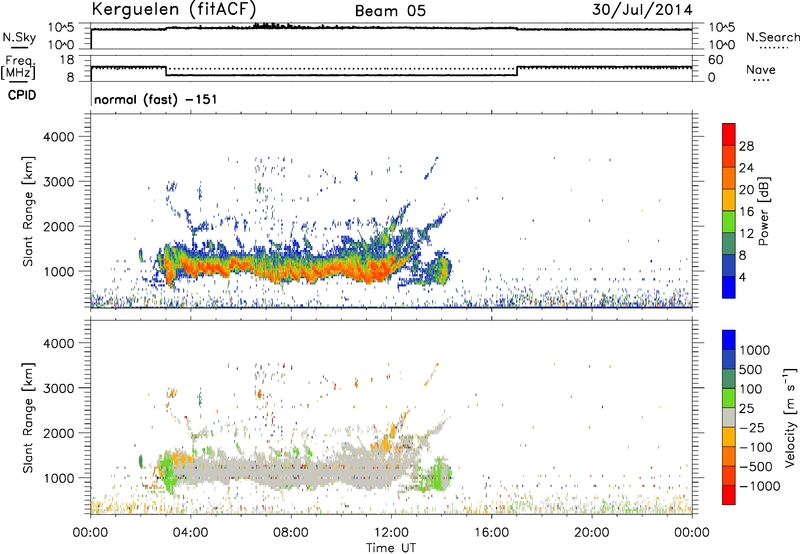Pick the gray segment of Velocity color bar

pyautogui.click(x=729, y=418)
